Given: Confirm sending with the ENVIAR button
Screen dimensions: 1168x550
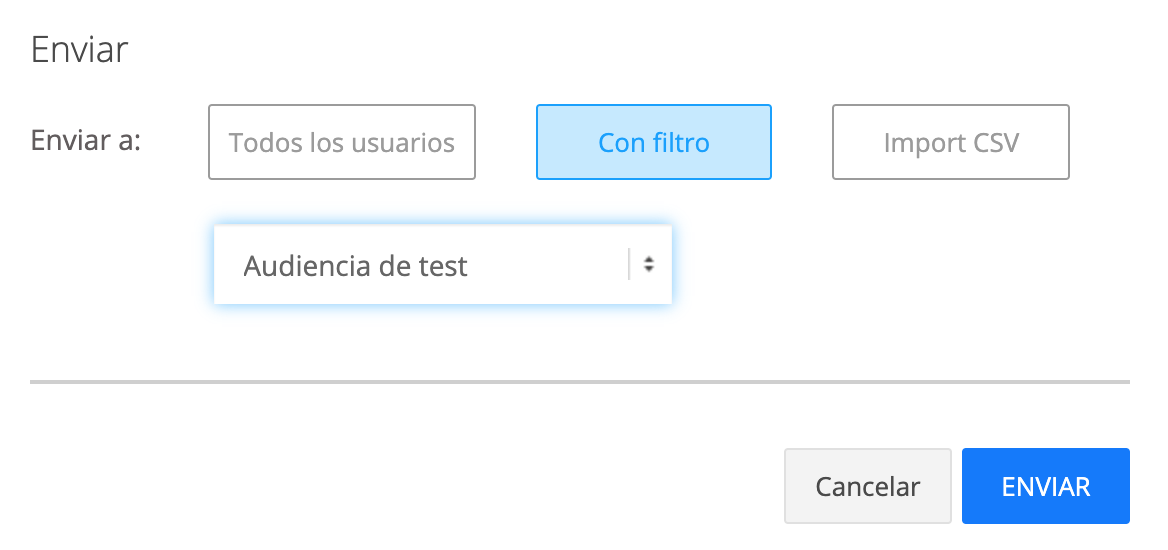Looking at the screenshot, I should pyautogui.click(x=1046, y=486).
